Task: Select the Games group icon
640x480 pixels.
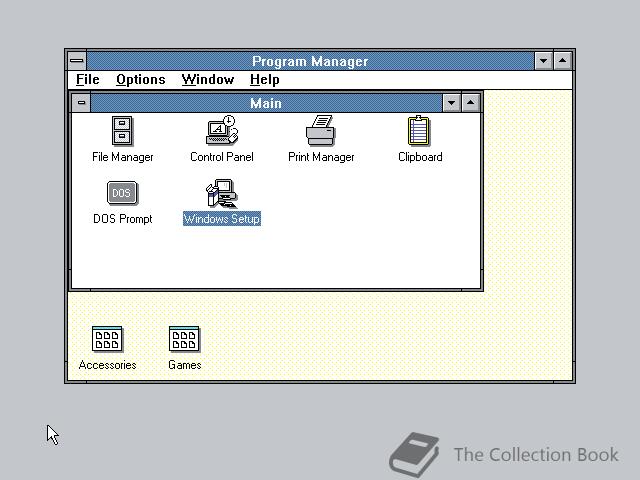Action: coord(184,339)
